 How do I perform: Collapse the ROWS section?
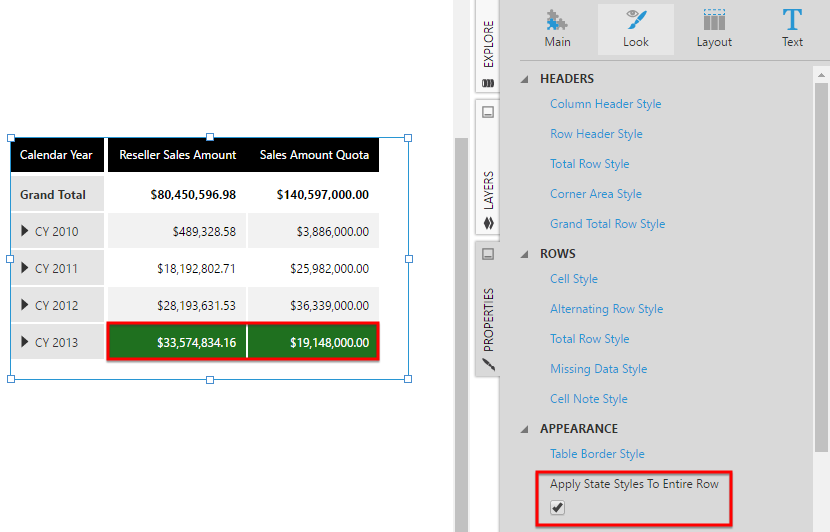525,255
